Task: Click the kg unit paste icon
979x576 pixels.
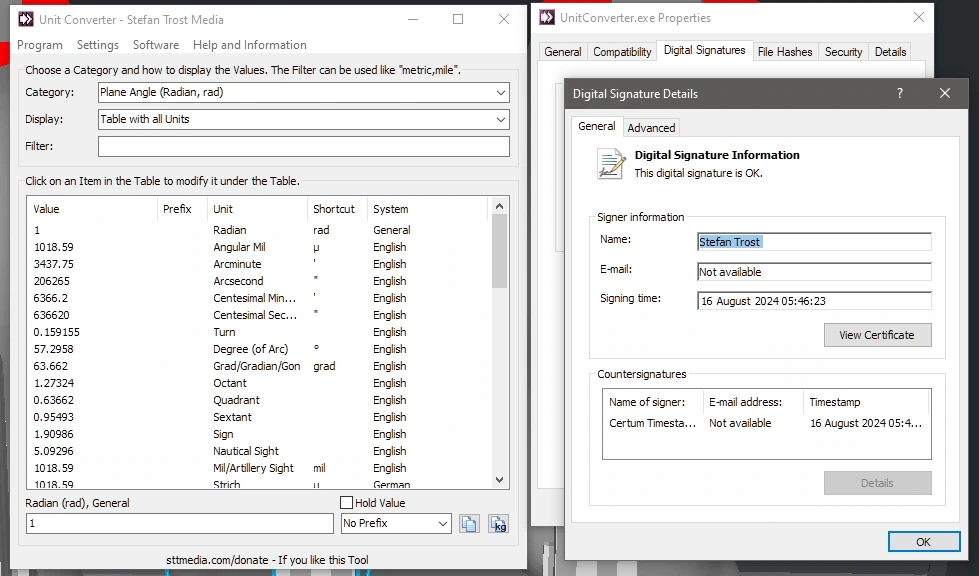Action: [x=498, y=524]
